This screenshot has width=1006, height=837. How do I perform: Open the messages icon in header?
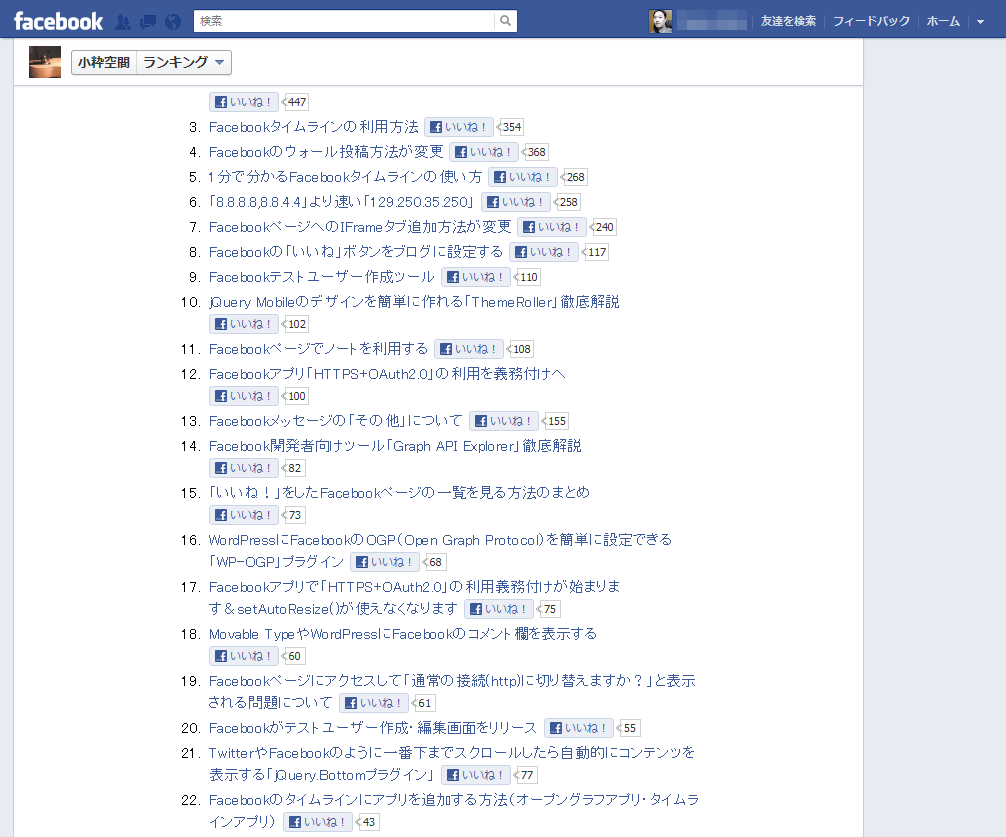(x=148, y=22)
